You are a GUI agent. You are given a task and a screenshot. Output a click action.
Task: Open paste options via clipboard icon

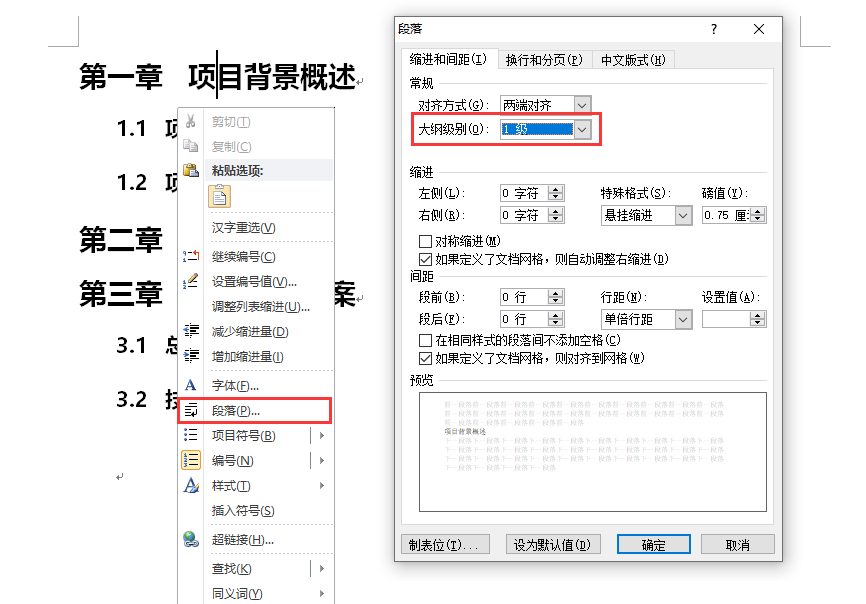click(190, 170)
